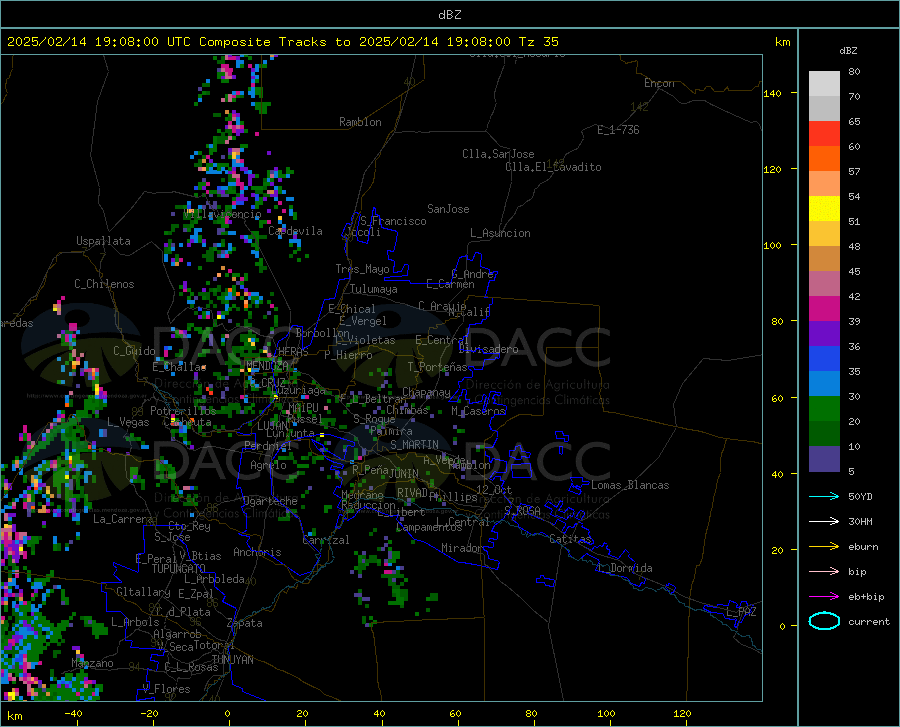
Task: Click the 'La_Carrera' map label
Action: pyautogui.click(x=123, y=519)
